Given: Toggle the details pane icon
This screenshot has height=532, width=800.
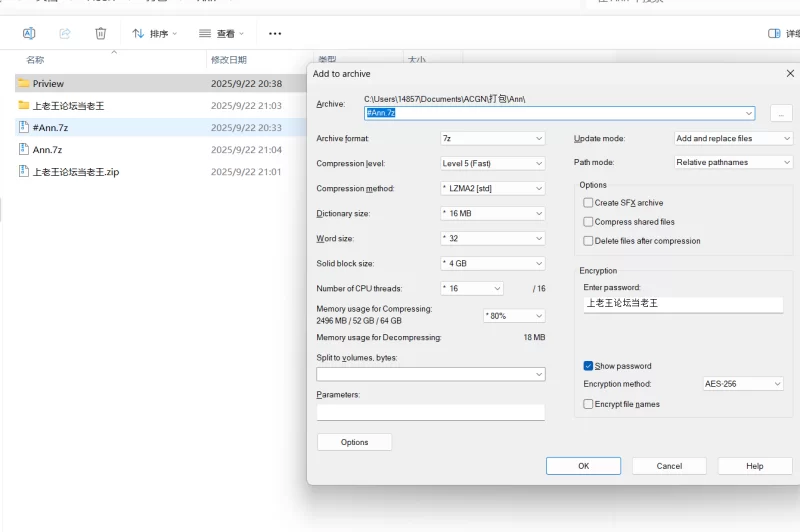Looking at the screenshot, I should pos(774,33).
